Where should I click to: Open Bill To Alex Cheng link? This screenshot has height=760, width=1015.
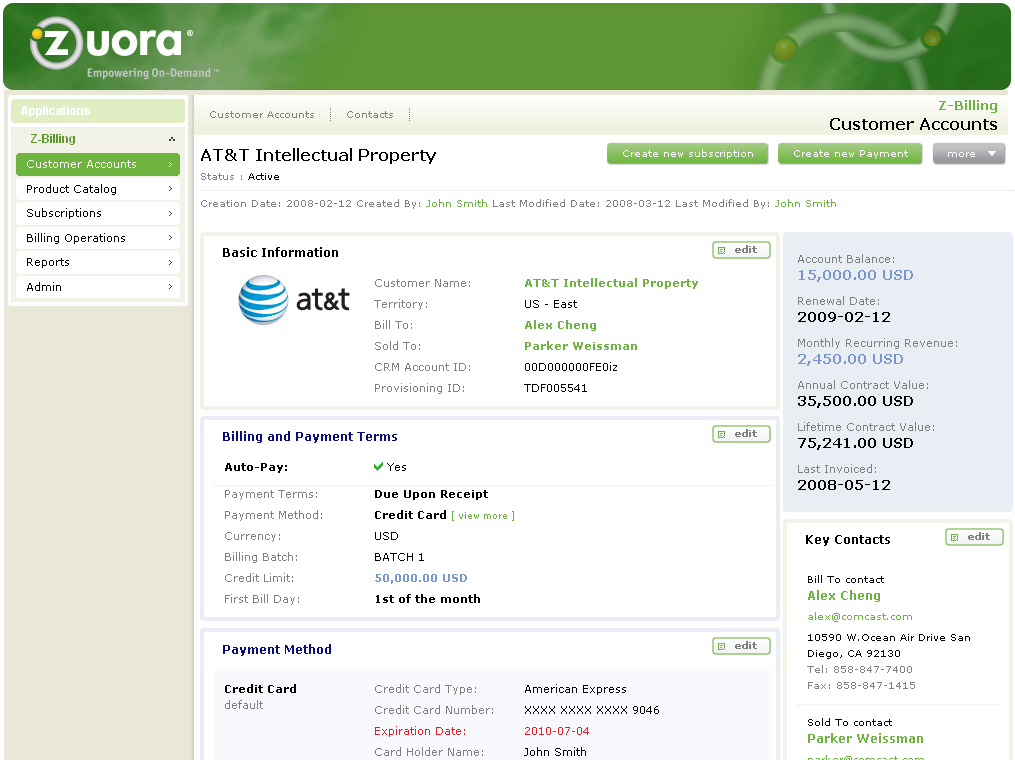561,325
